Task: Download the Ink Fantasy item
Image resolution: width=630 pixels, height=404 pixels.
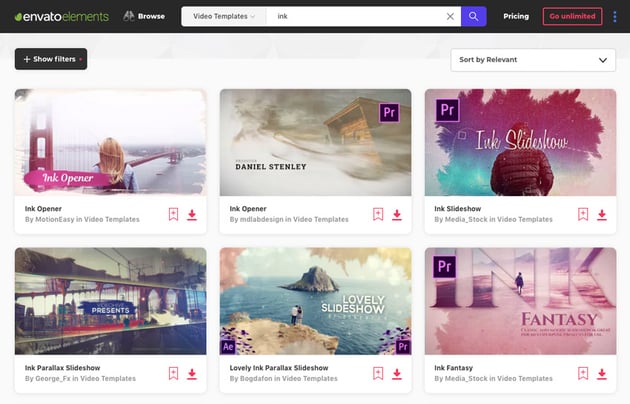Action: [x=602, y=374]
